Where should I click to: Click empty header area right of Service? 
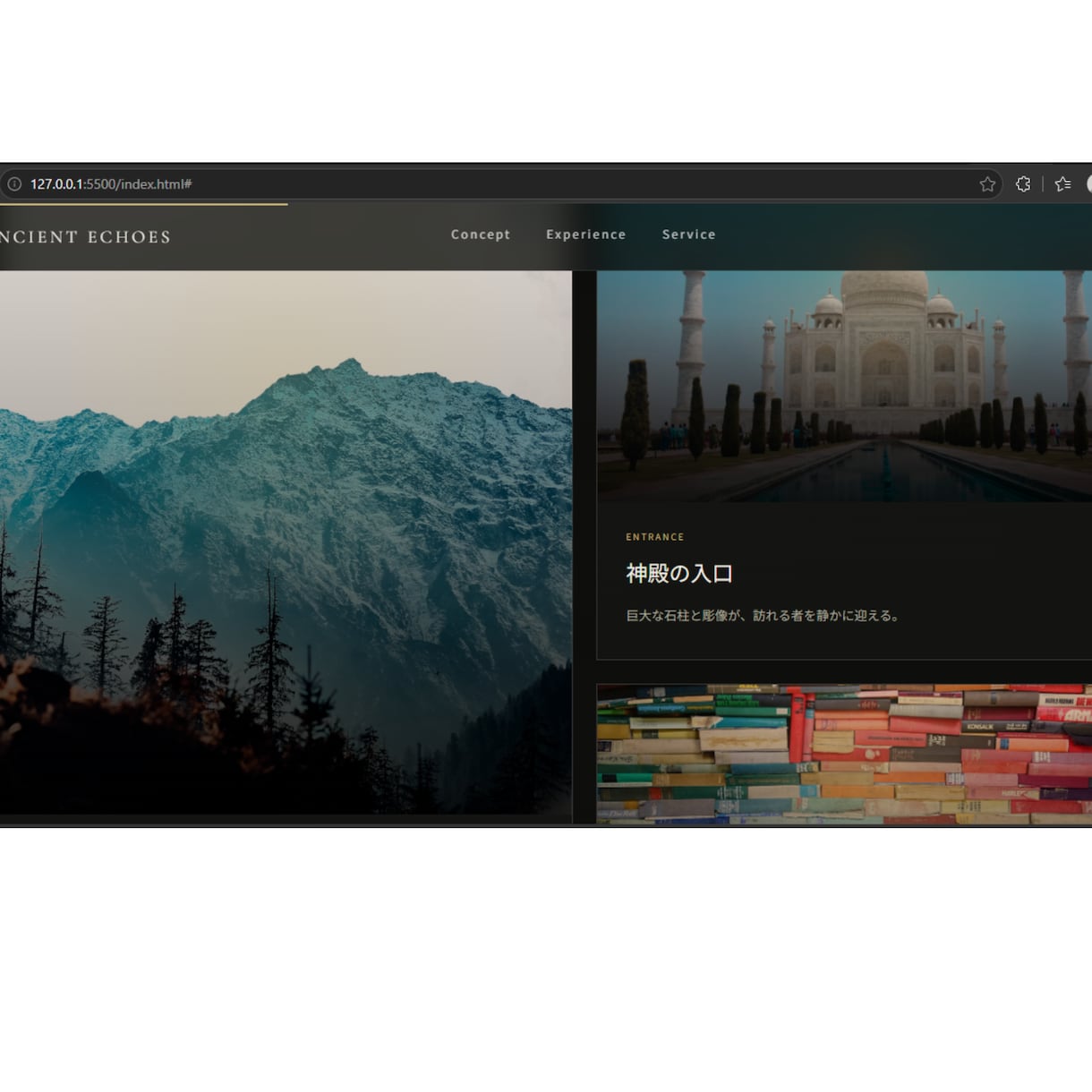tap(904, 236)
